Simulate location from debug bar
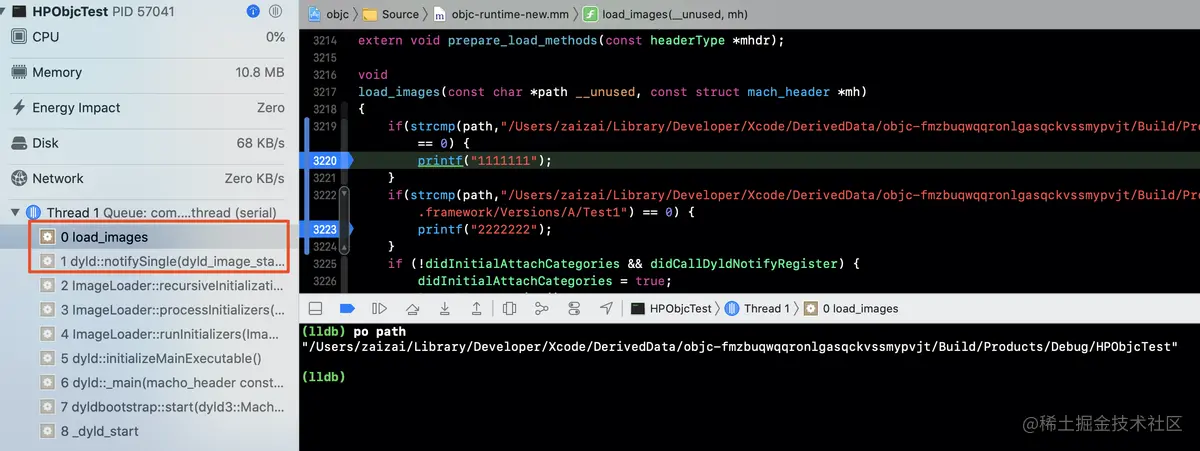The image size is (1200, 451). (x=606, y=308)
